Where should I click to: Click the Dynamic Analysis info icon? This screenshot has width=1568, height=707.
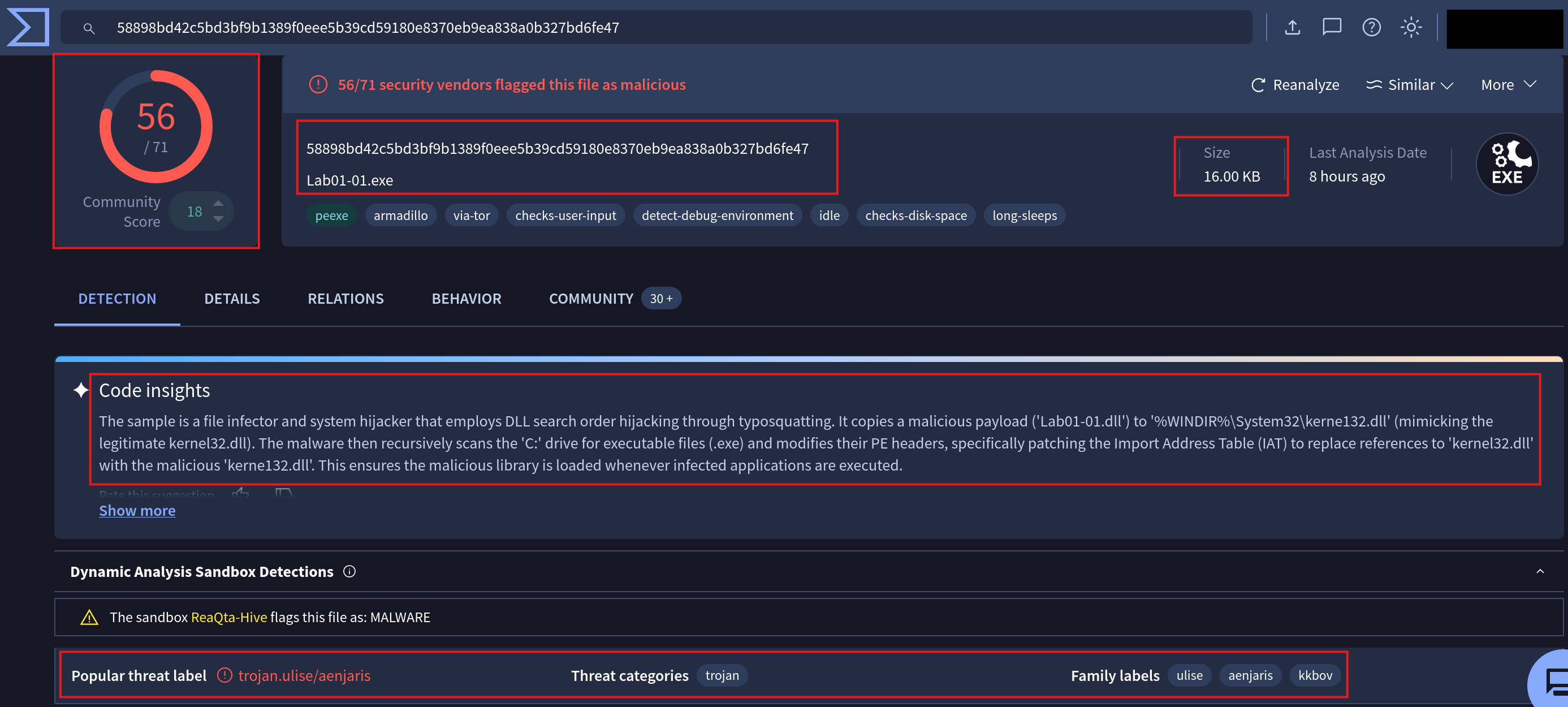pos(349,572)
